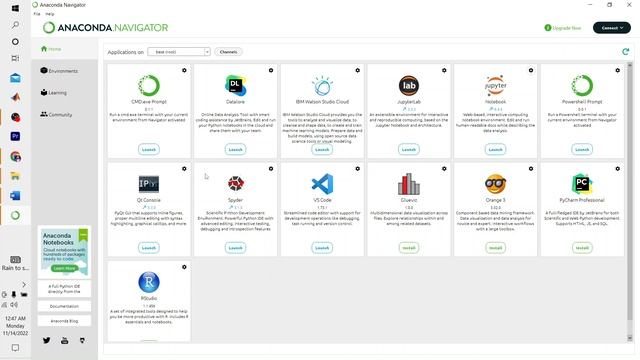Install Glueviz
Viewport: 640px width, 360px height.
click(x=409, y=248)
